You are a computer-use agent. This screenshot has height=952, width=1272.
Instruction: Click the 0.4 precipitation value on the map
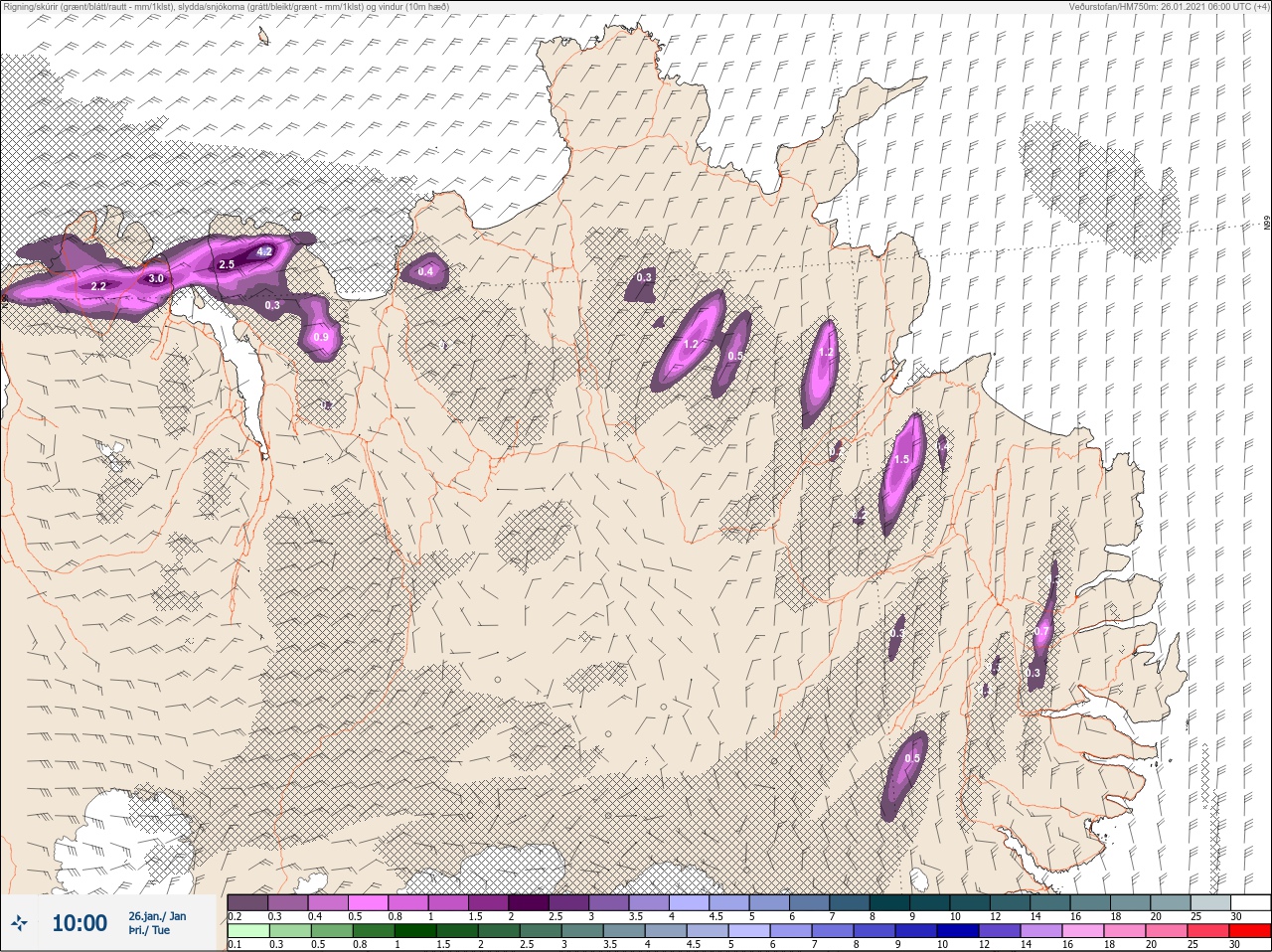coord(426,271)
